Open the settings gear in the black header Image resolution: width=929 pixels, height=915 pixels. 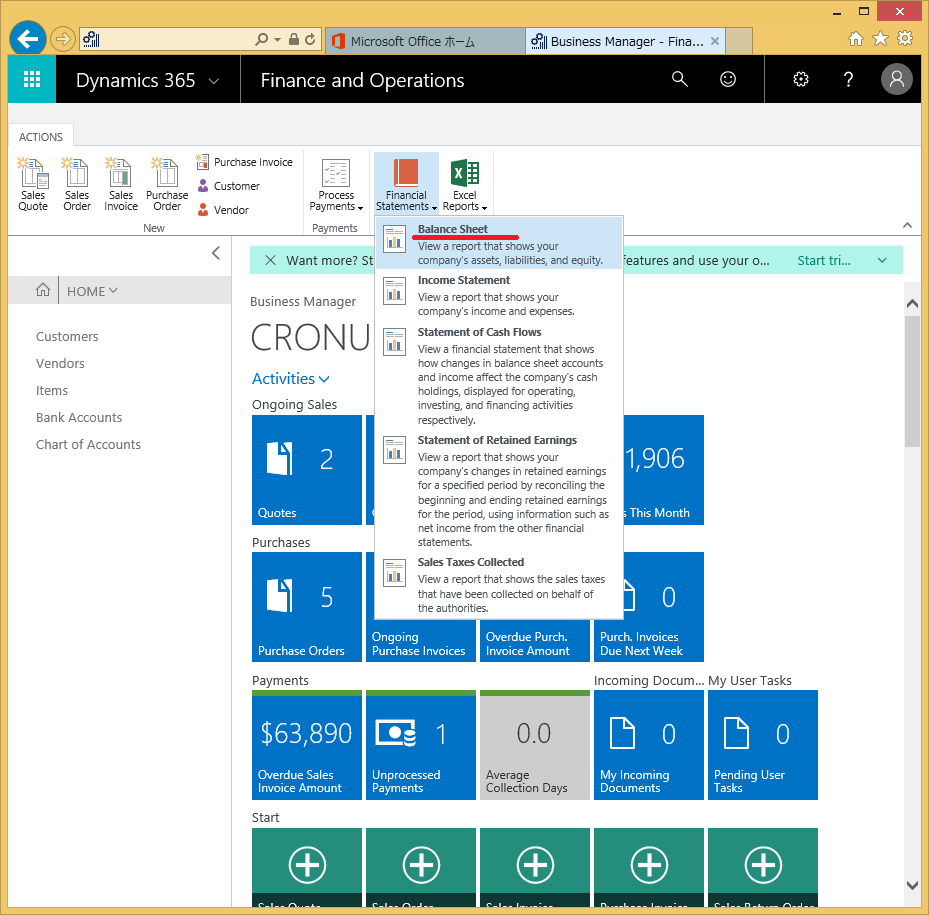tap(800, 79)
